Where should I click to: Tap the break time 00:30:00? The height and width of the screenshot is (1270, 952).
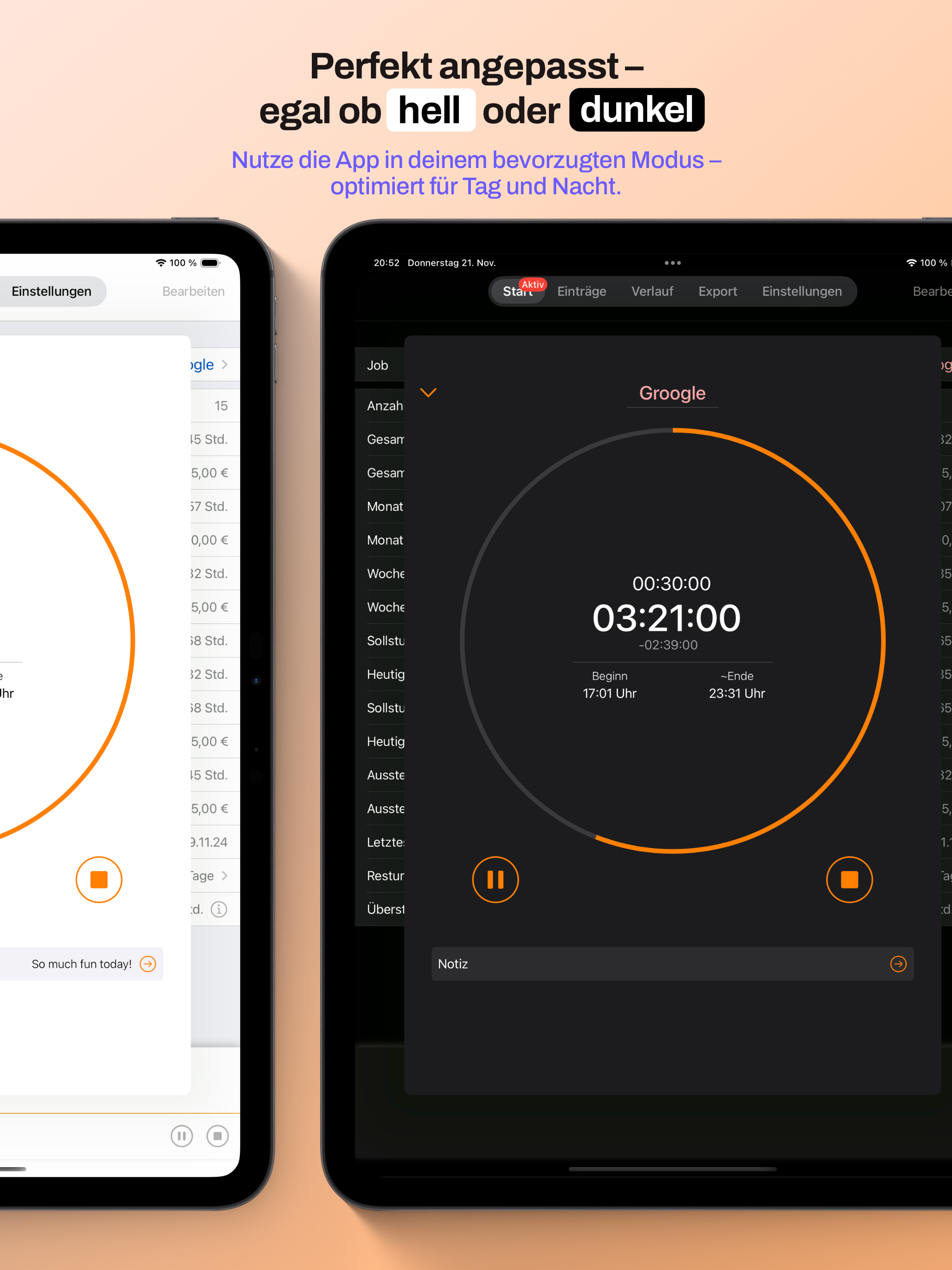tap(672, 583)
